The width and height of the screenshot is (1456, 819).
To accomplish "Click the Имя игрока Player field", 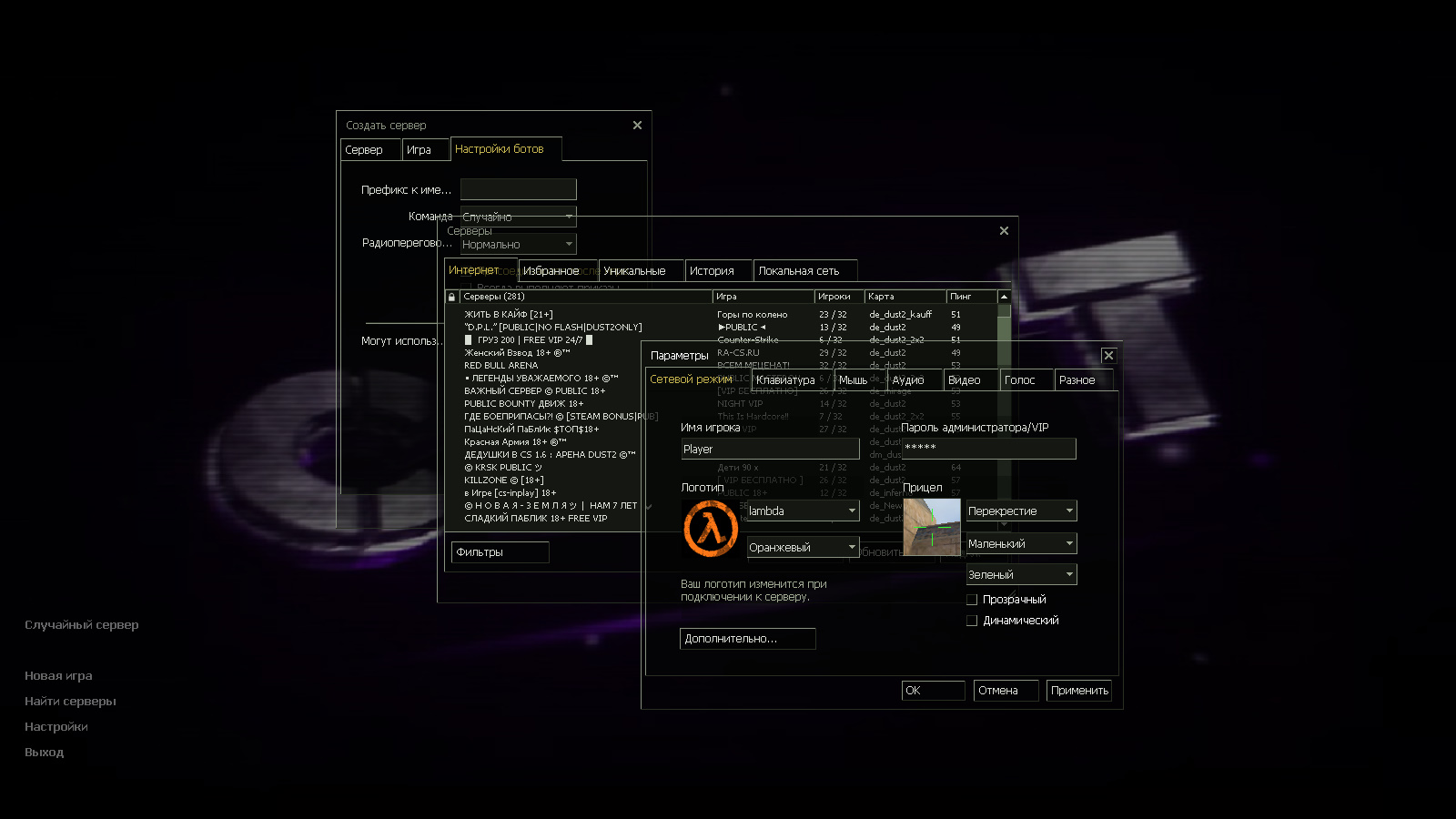I will coord(770,450).
